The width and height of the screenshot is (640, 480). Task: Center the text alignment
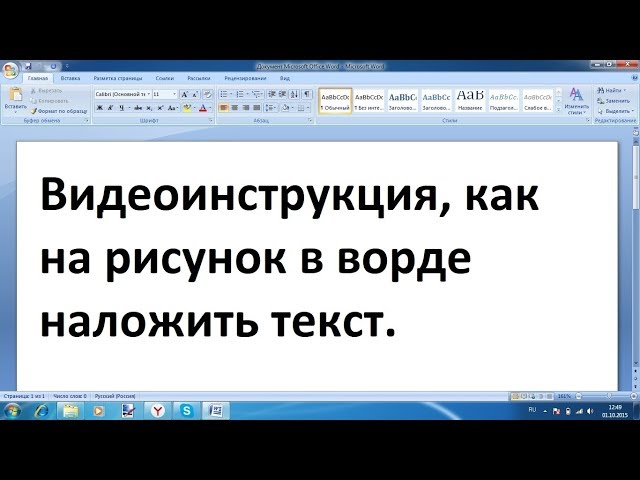click(235, 108)
